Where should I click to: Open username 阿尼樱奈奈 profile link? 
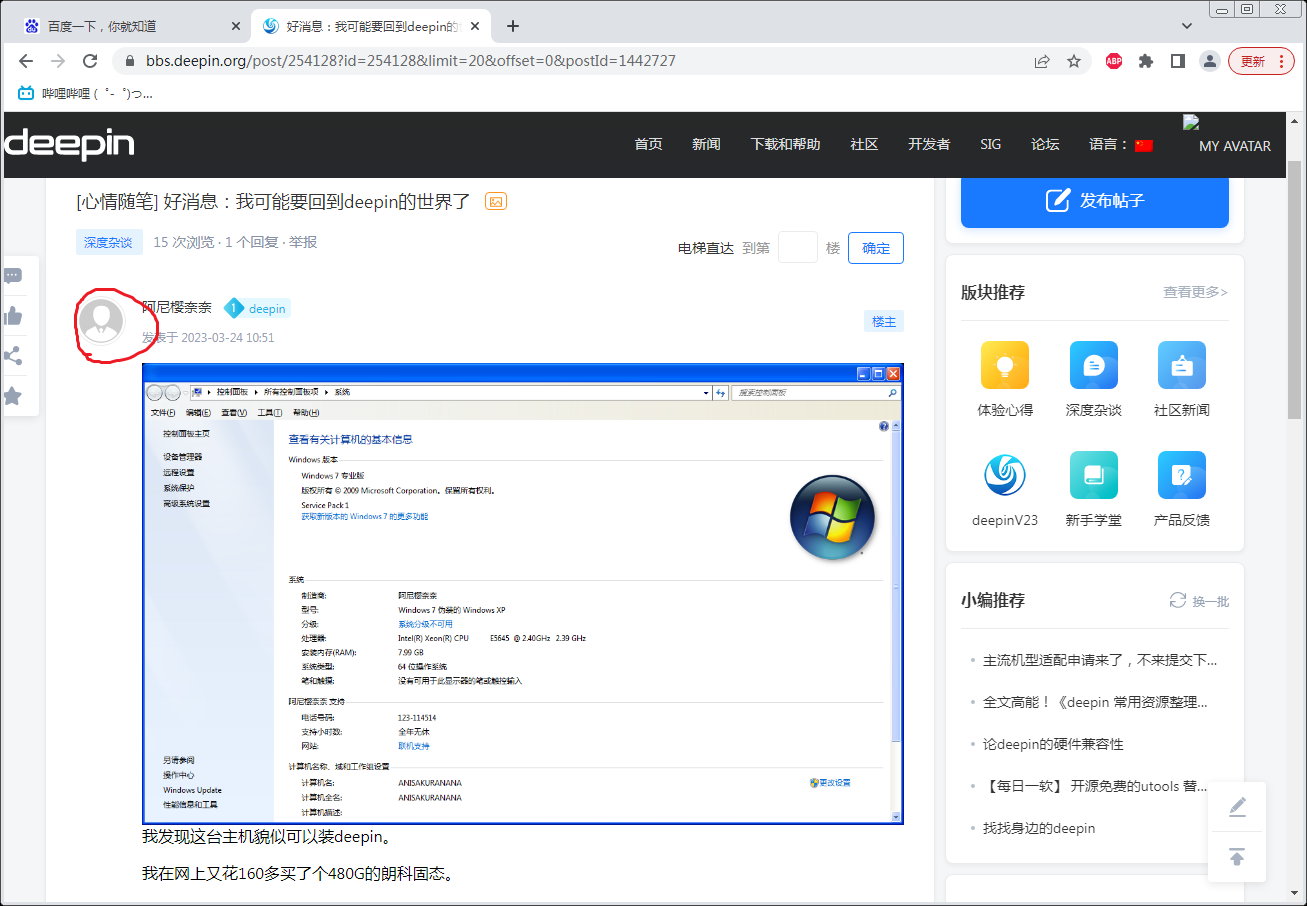pyautogui.click(x=177, y=308)
